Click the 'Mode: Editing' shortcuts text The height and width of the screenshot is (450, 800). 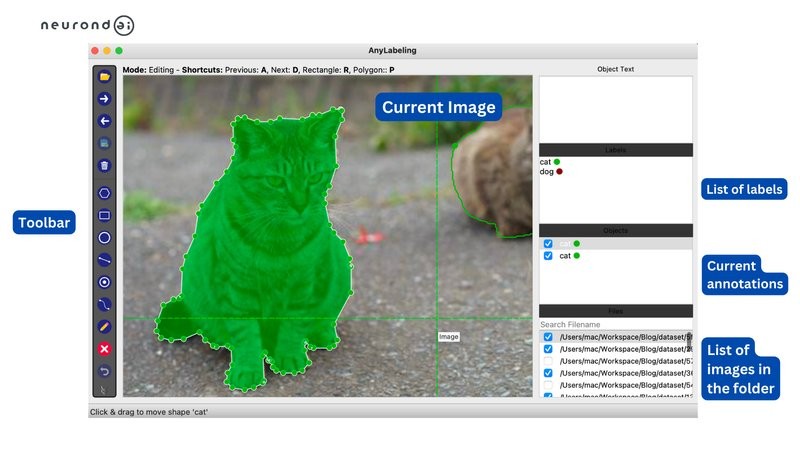(258, 70)
